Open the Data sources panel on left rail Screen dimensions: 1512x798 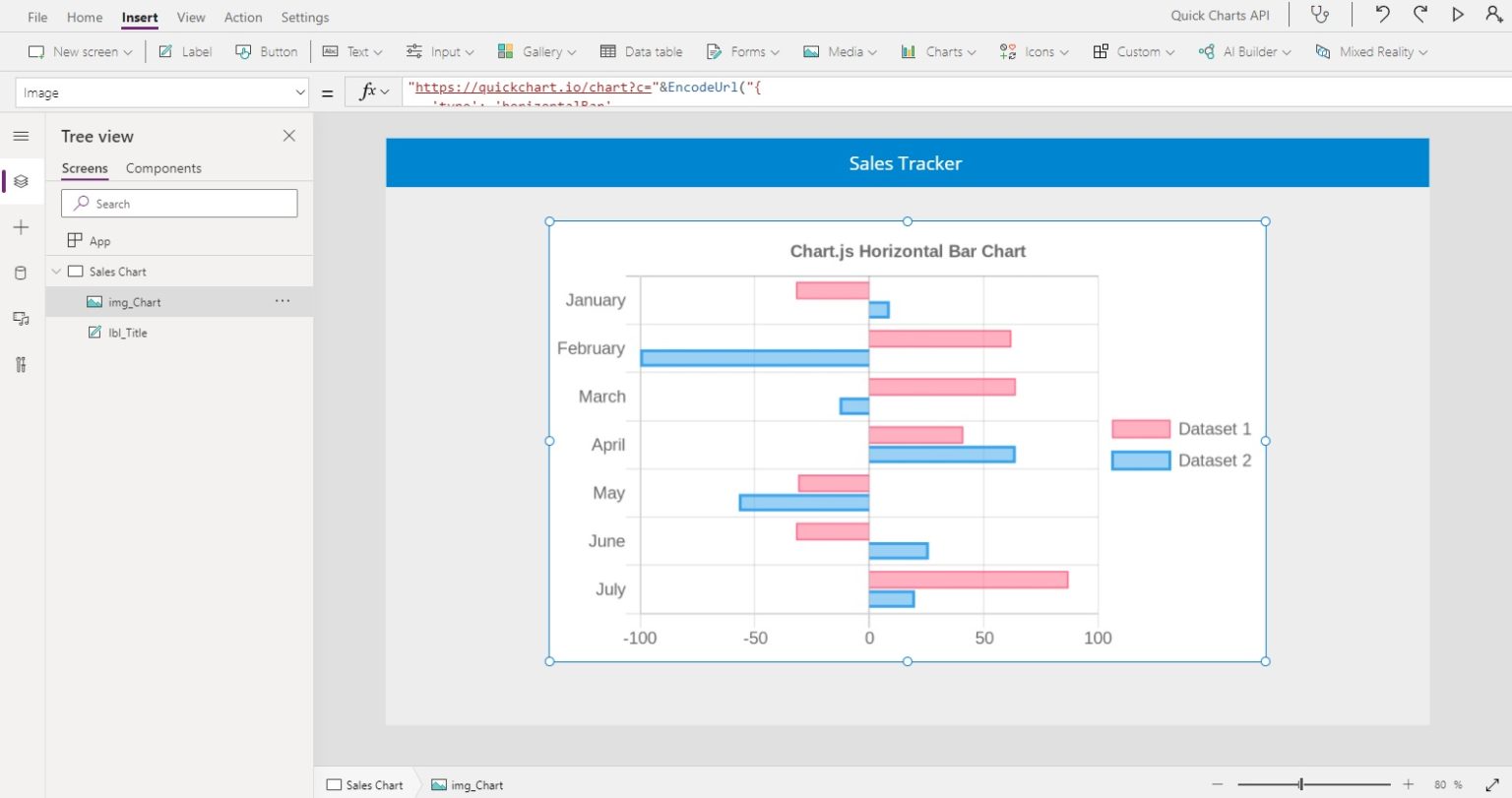coord(22,273)
